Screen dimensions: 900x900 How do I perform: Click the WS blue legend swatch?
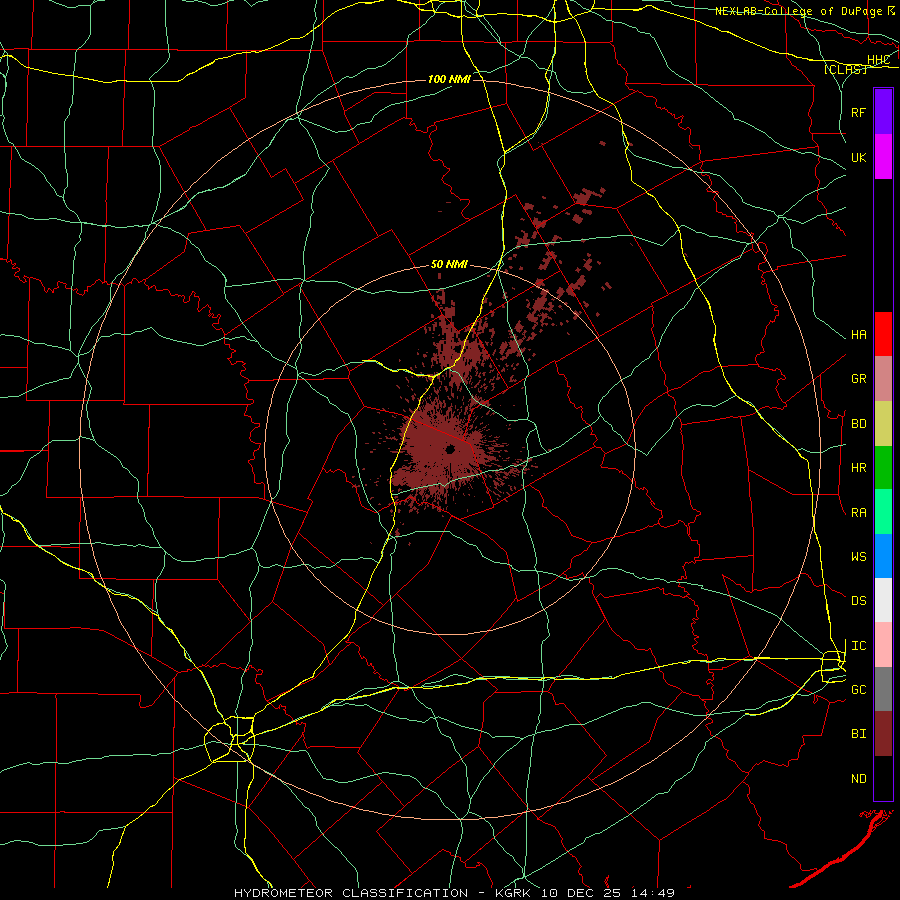(x=883, y=556)
